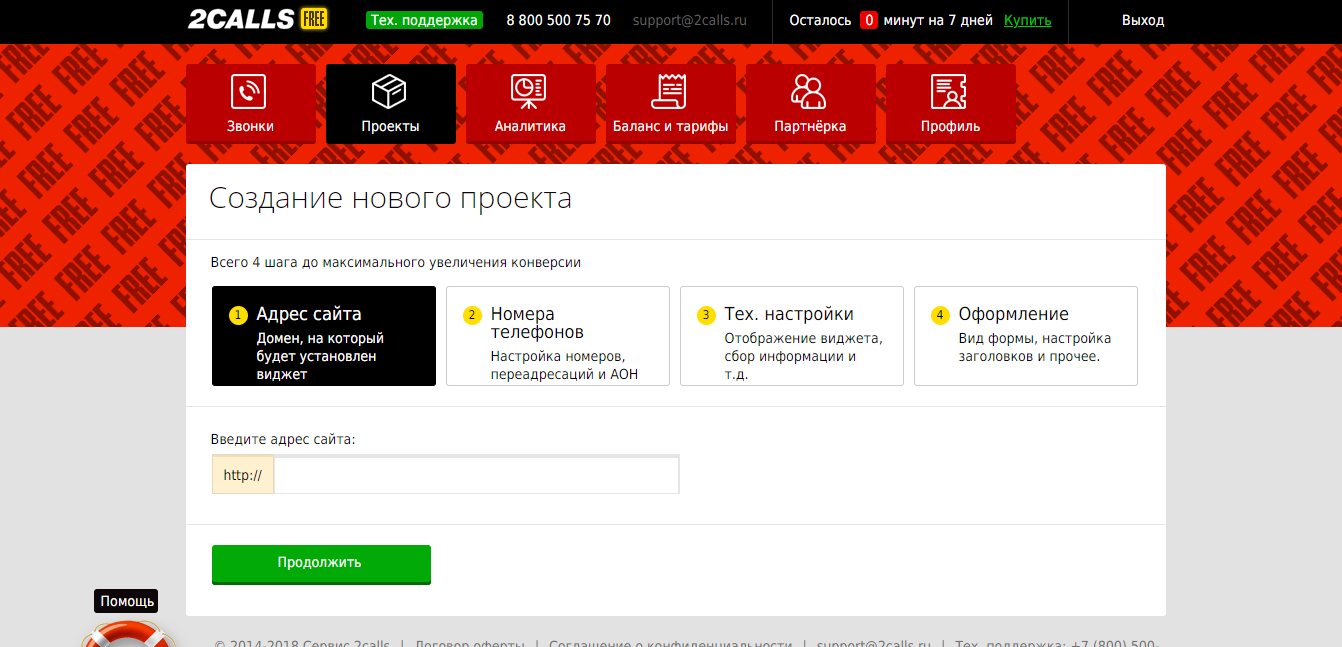Go to step 3 Тех. настройки
The image size is (1342, 647).
[792, 336]
